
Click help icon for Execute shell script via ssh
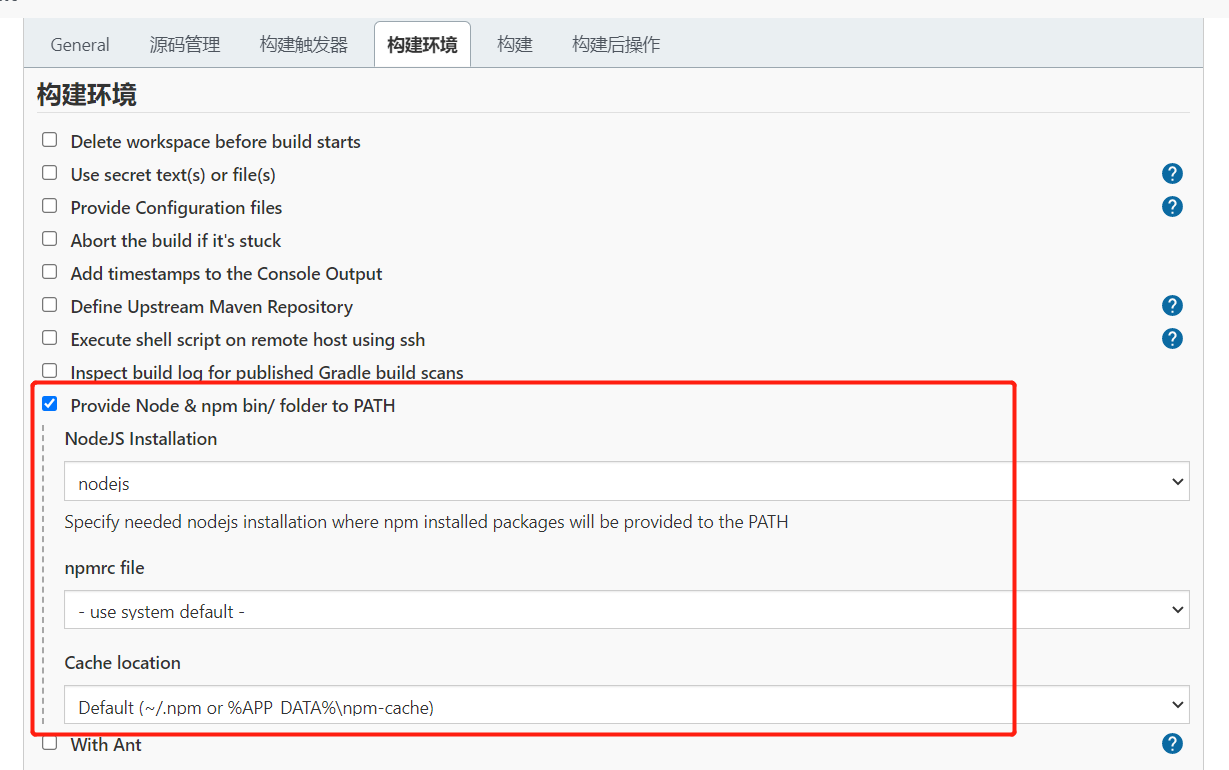(1172, 339)
